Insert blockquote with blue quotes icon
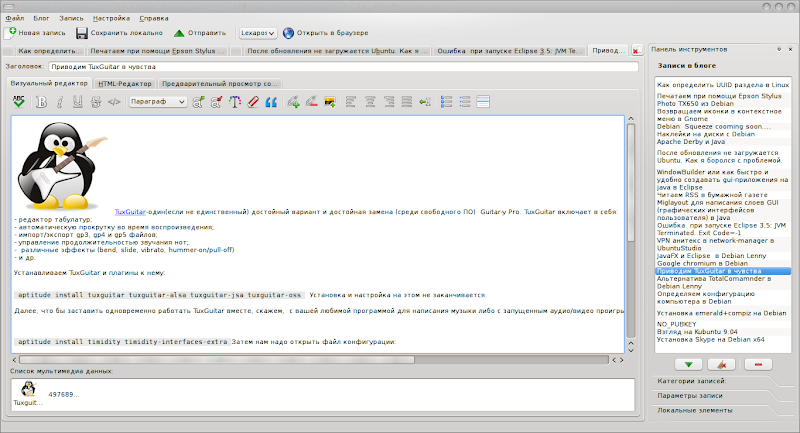 point(271,101)
